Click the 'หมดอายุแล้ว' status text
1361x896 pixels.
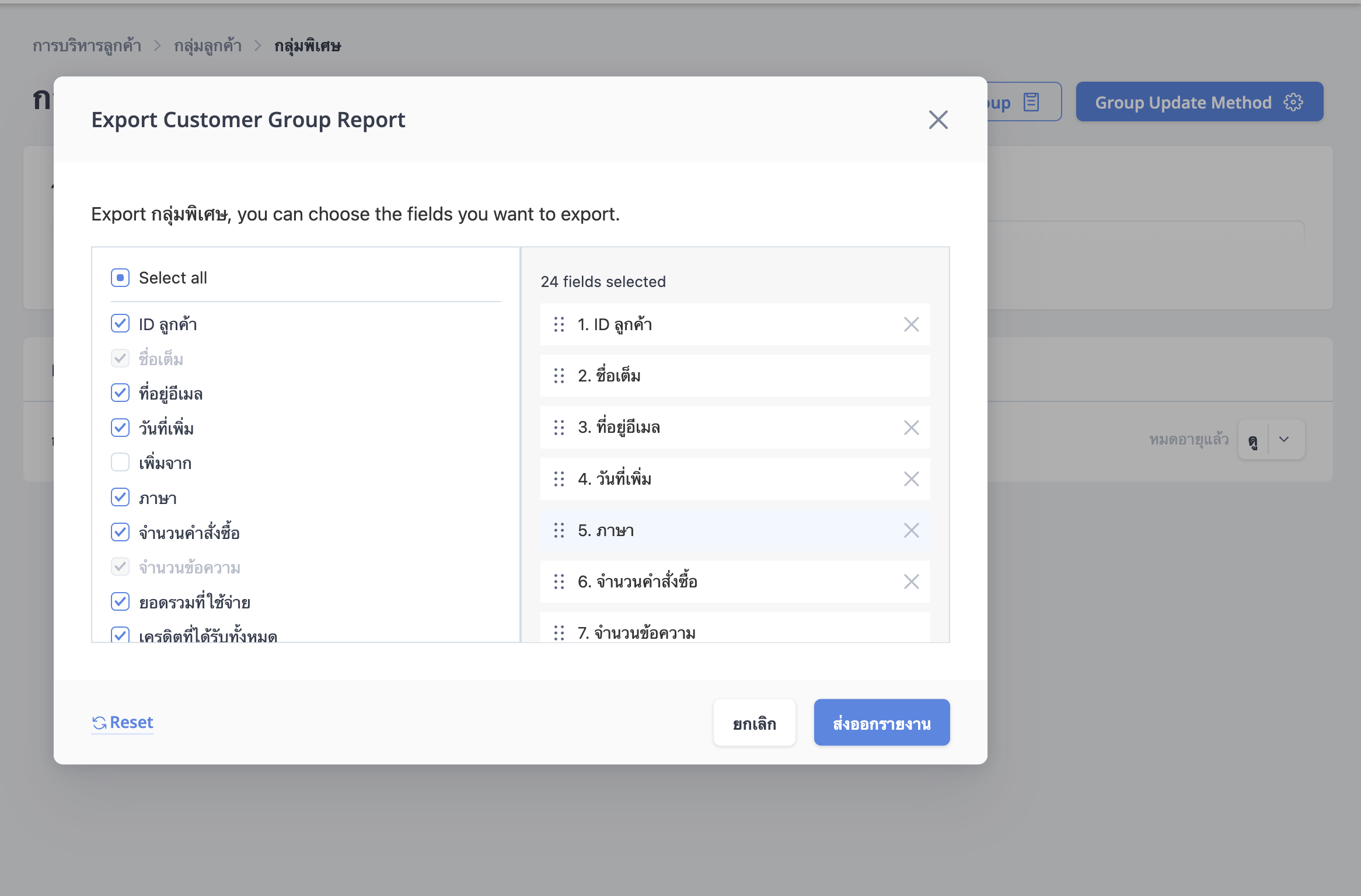1189,439
